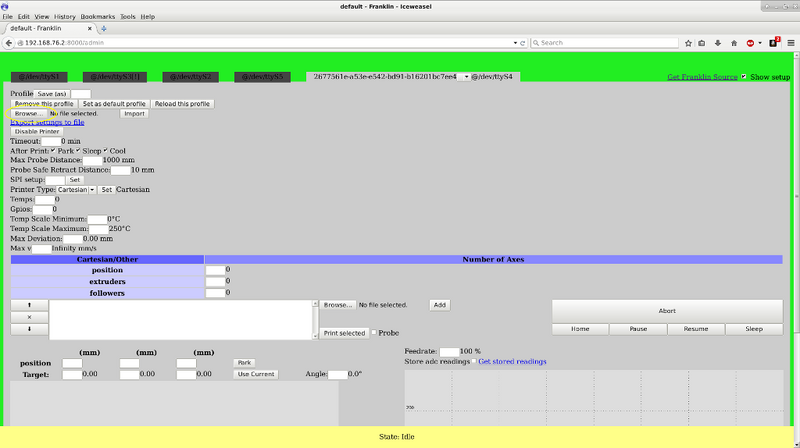Switch to the @/dev/ttyS2 printer tab
This screenshot has height=448, width=800.
pos(190,77)
